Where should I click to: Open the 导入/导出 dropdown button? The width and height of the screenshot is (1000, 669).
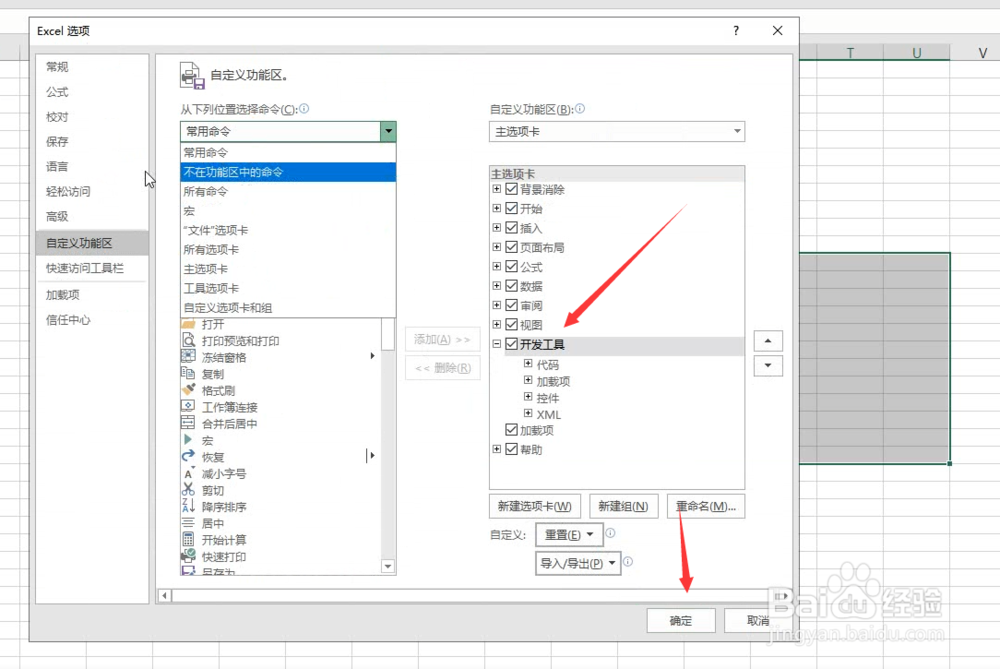578,563
